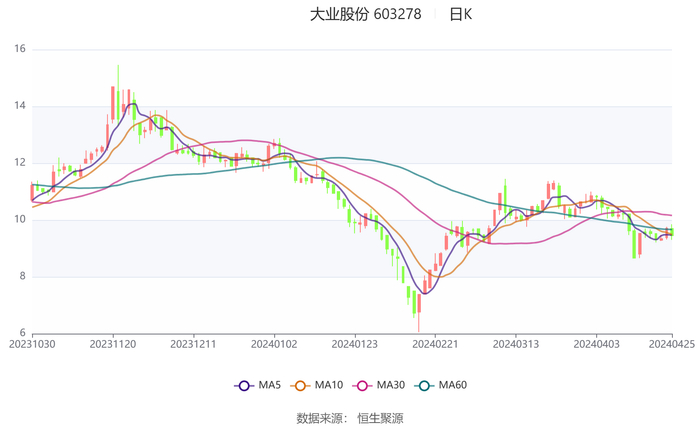
Task: Open the 恒生聚源 data source text
Action: 380,418
